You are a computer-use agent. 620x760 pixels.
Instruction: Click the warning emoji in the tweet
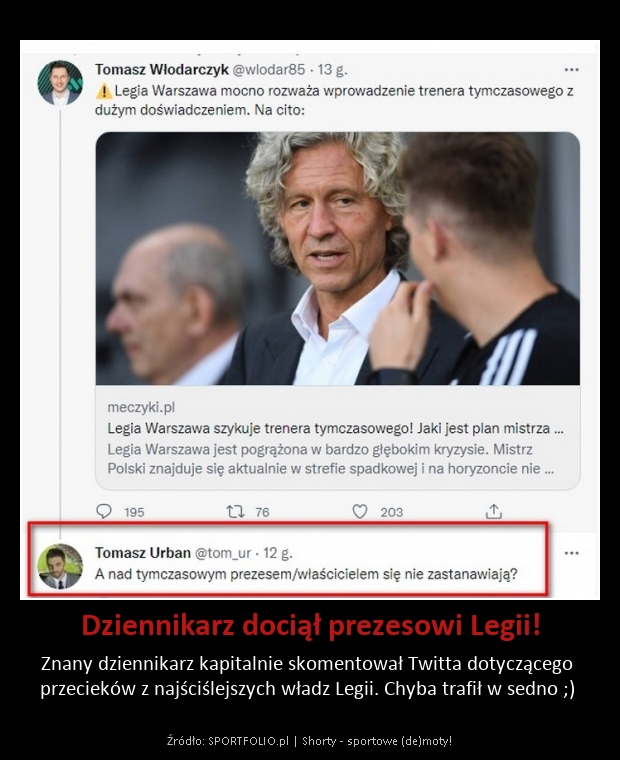tap(103, 91)
